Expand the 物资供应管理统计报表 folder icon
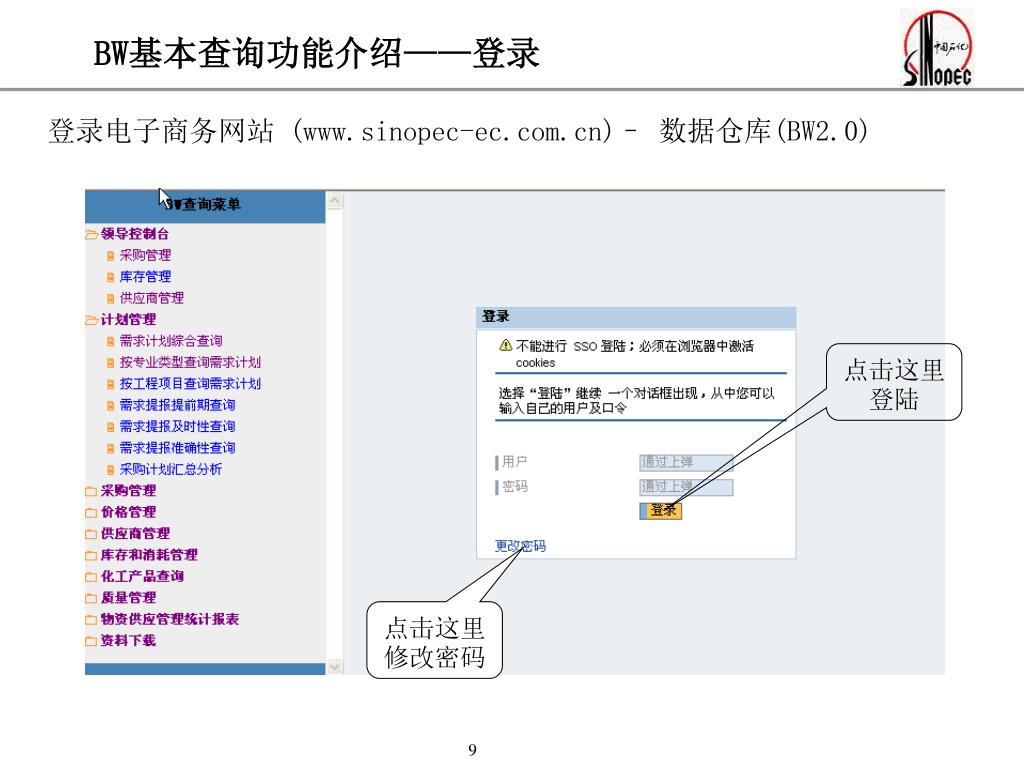 [91, 620]
